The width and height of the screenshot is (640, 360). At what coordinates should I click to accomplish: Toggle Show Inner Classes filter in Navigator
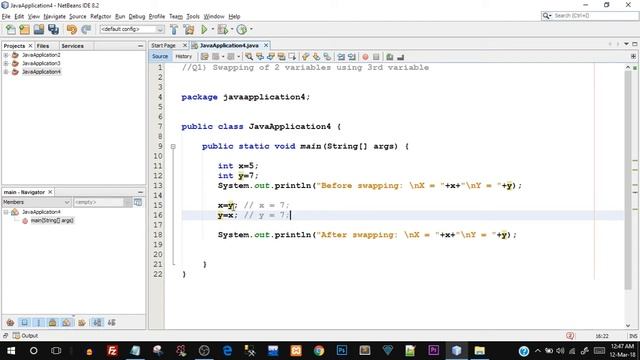(x=67, y=323)
